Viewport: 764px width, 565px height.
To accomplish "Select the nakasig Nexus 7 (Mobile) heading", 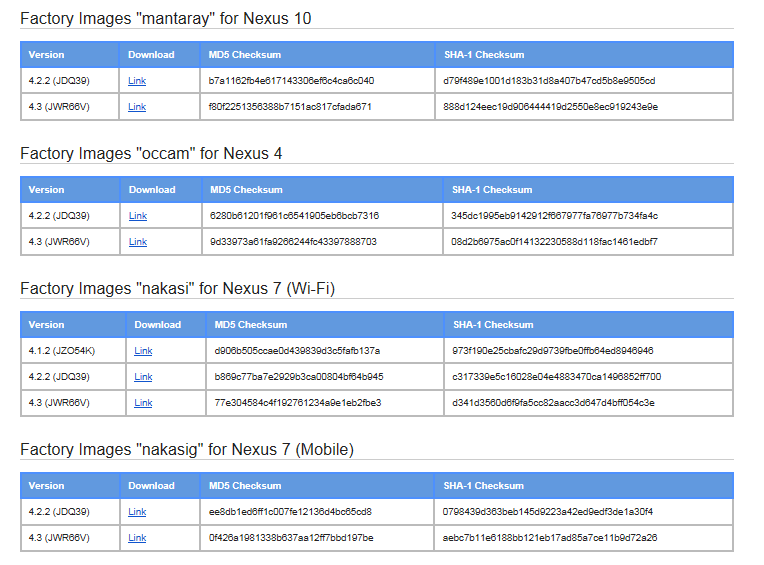I will pos(187,449).
